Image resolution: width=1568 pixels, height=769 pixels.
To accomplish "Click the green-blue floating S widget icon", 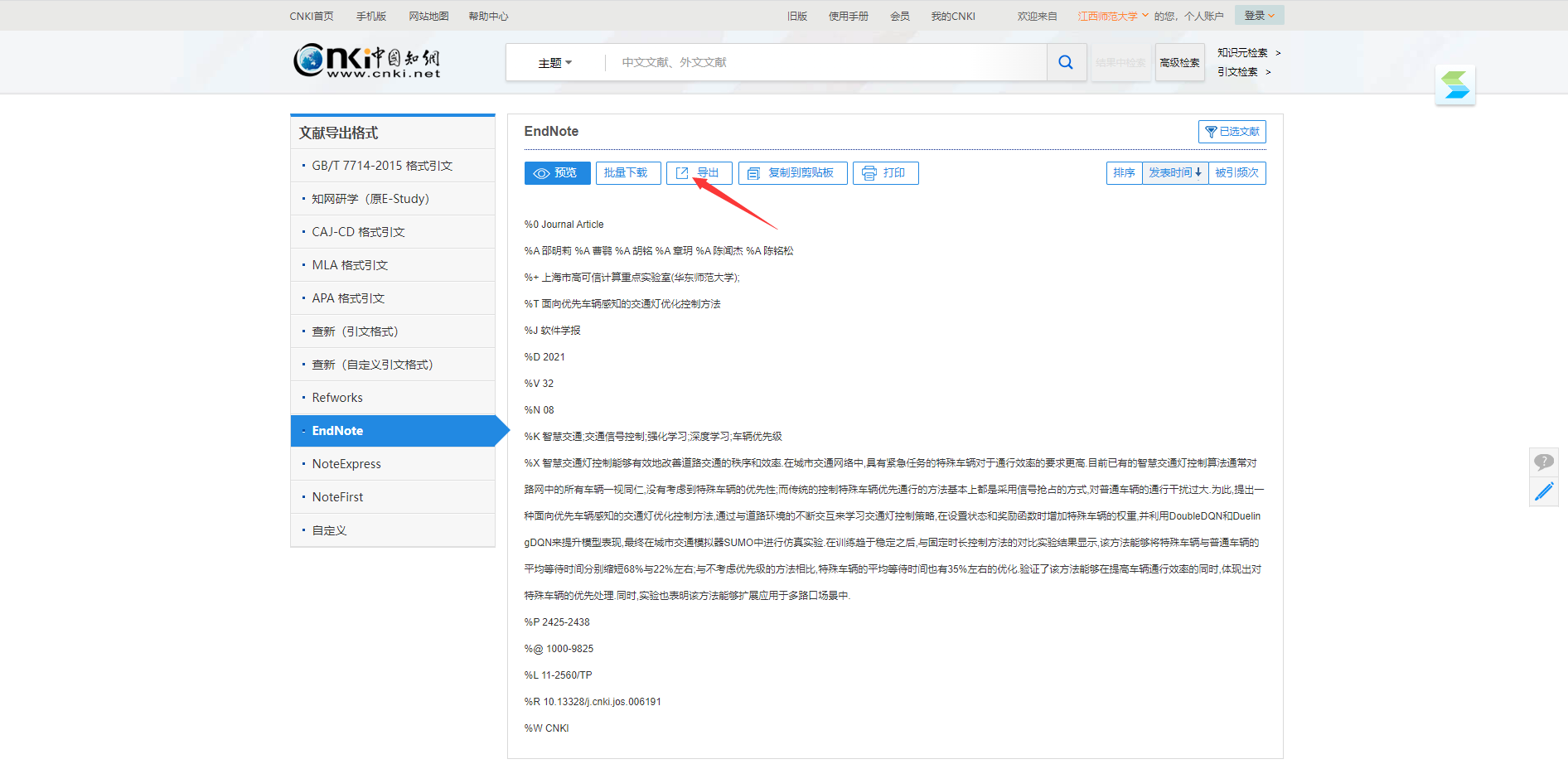I will 1455,85.
